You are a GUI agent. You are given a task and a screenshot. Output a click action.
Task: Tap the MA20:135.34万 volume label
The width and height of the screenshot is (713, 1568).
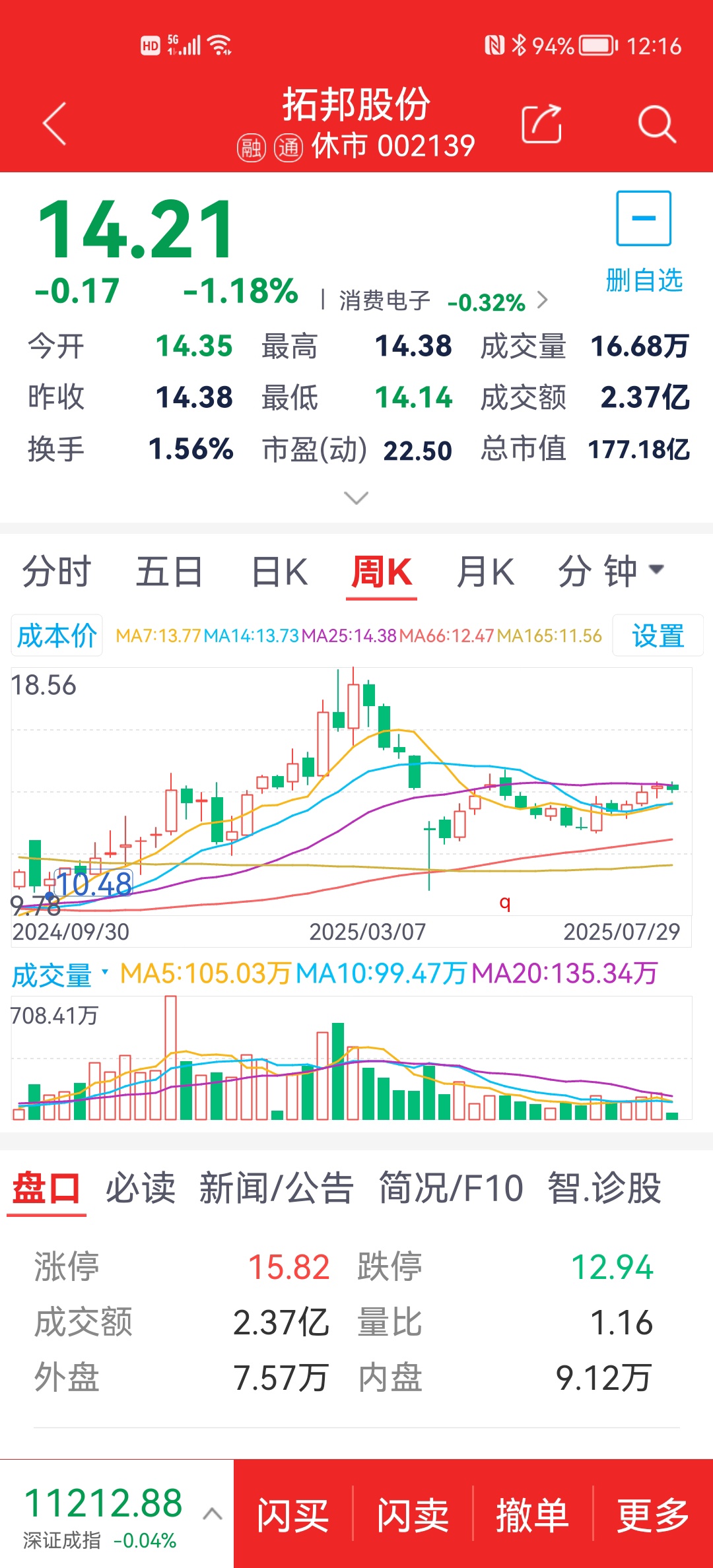click(x=564, y=973)
